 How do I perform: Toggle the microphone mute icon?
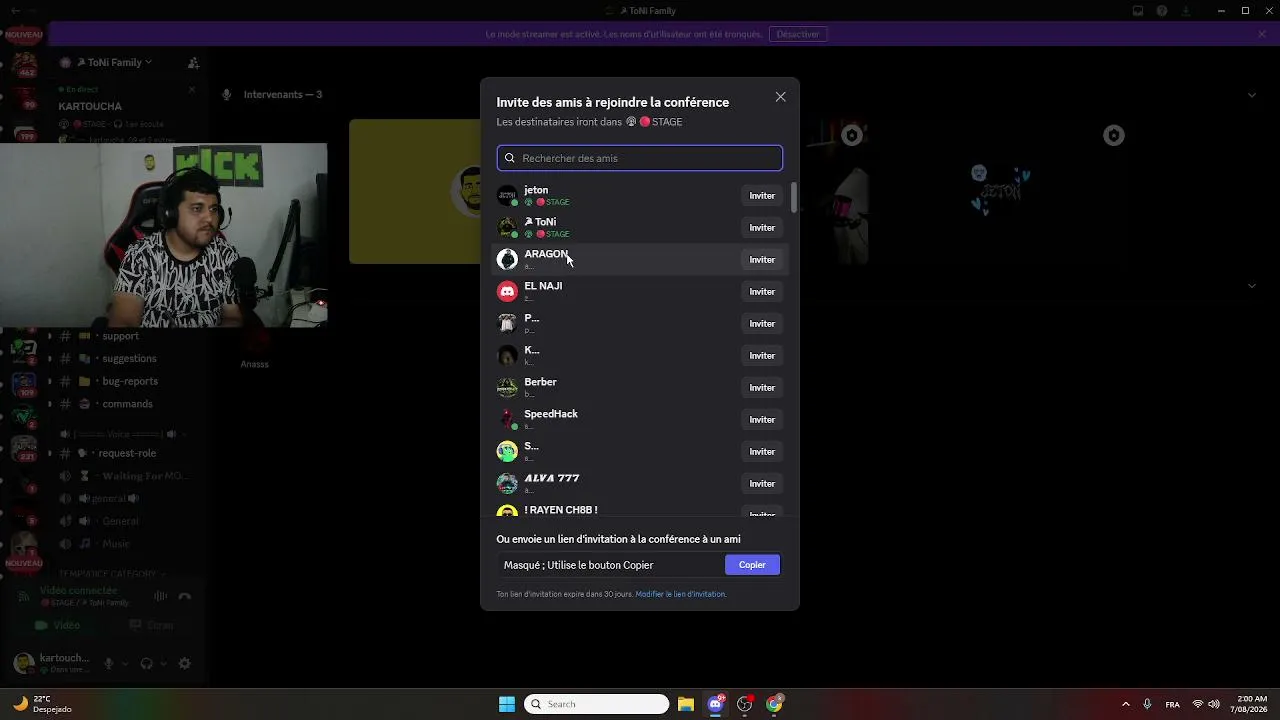click(109, 663)
